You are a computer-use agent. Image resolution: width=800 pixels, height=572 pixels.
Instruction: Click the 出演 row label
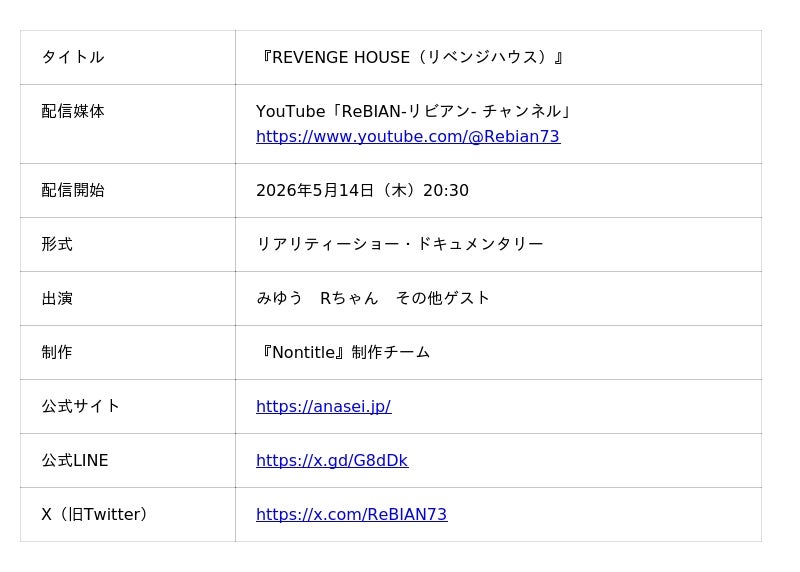tap(57, 299)
